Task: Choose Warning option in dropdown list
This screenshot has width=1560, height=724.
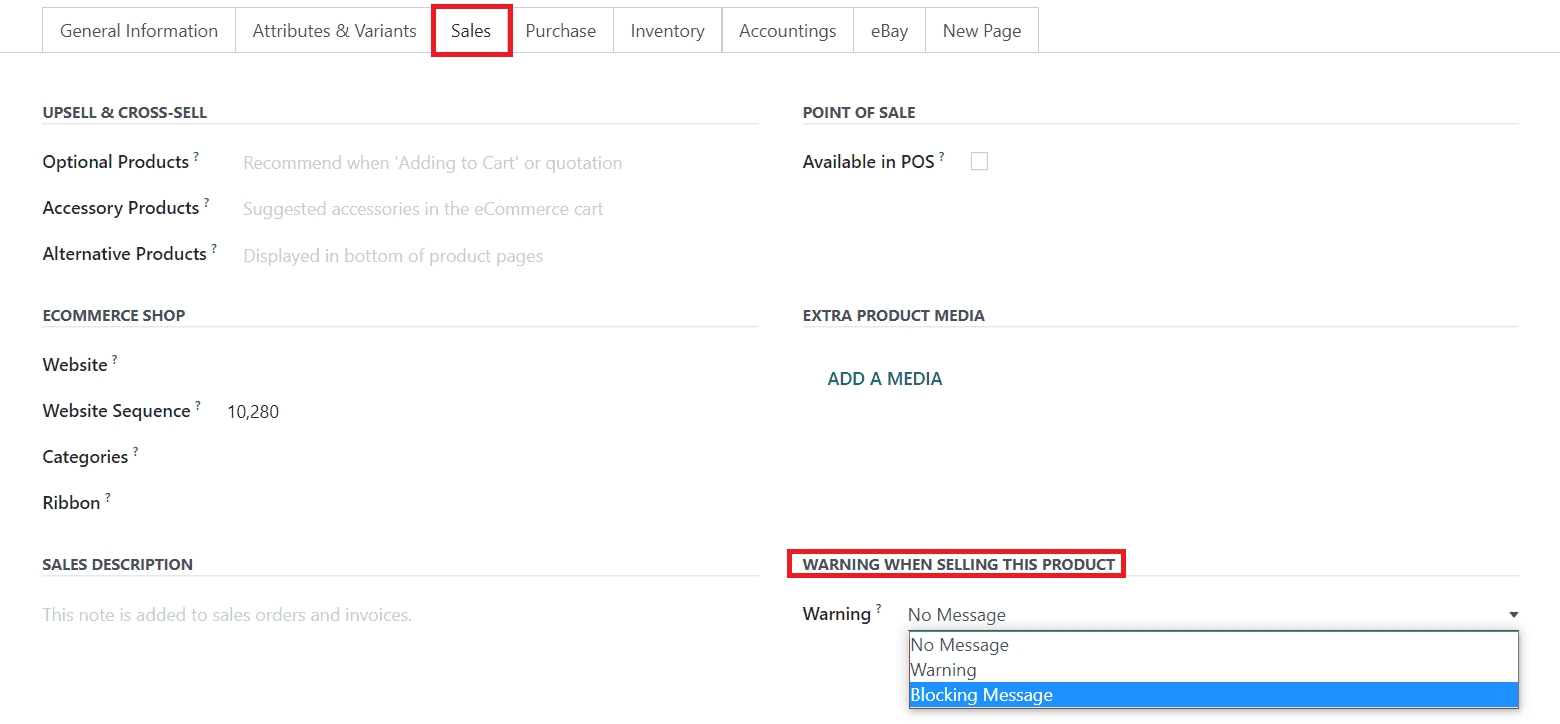Action: click(943, 670)
